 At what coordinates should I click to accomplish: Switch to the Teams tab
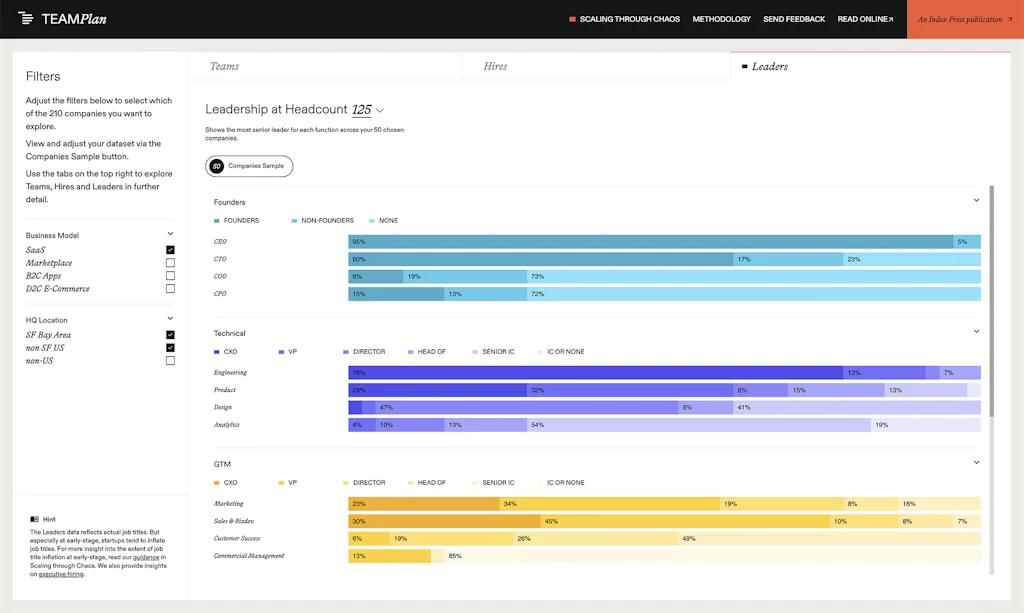(x=224, y=65)
